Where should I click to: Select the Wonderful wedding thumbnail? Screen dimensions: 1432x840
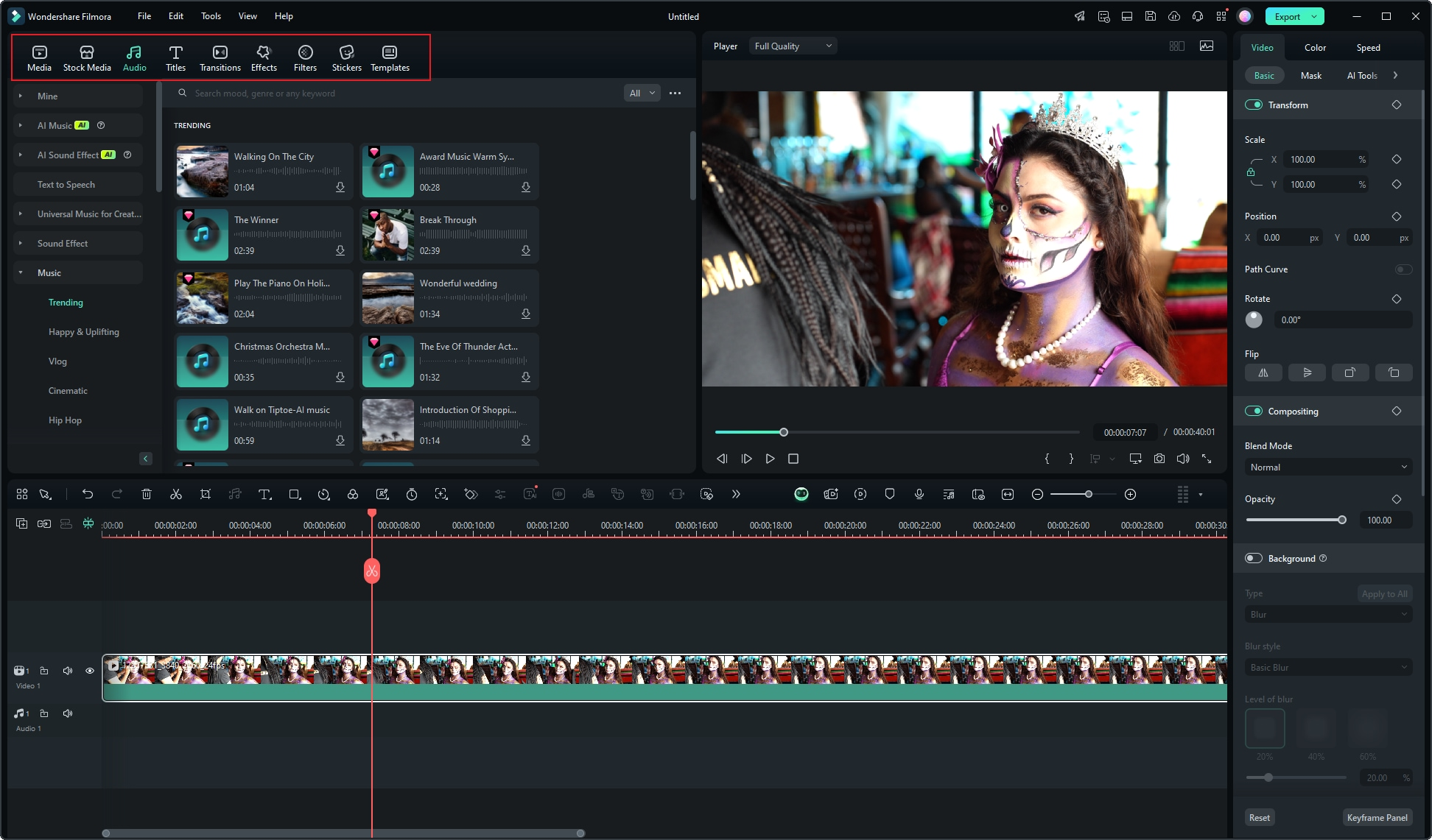pyautogui.click(x=387, y=298)
